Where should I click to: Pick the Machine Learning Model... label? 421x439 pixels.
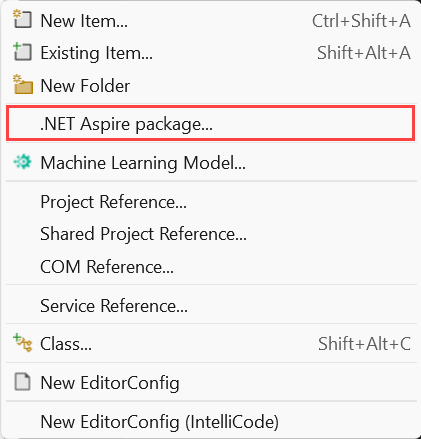click(143, 163)
